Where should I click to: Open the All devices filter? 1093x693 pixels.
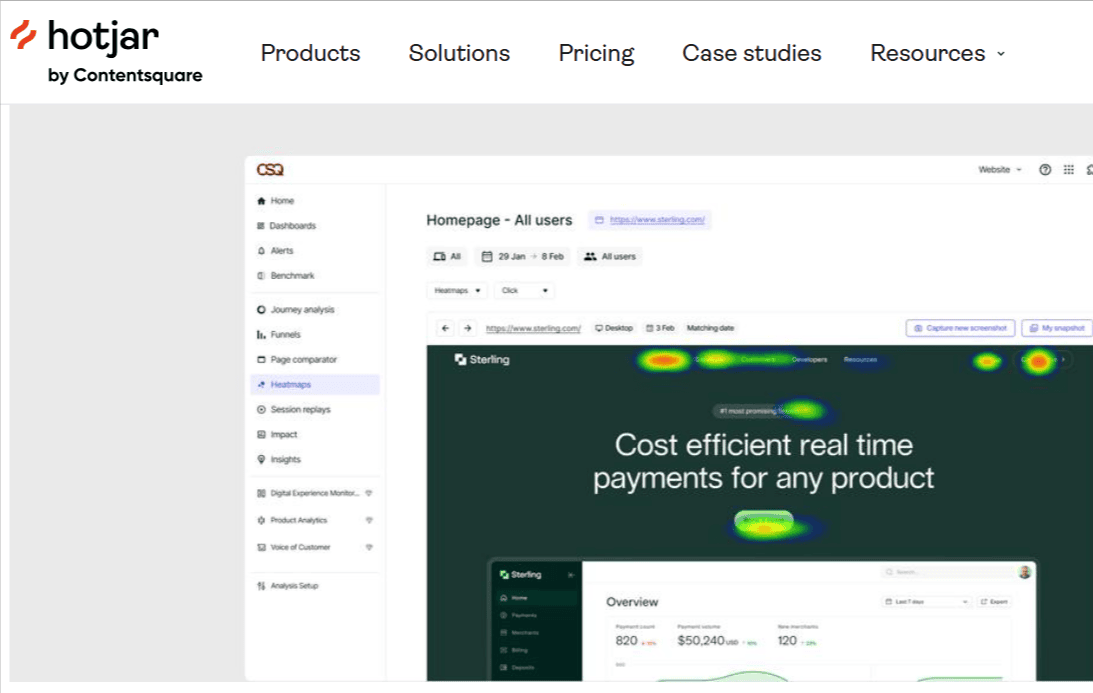coord(447,257)
